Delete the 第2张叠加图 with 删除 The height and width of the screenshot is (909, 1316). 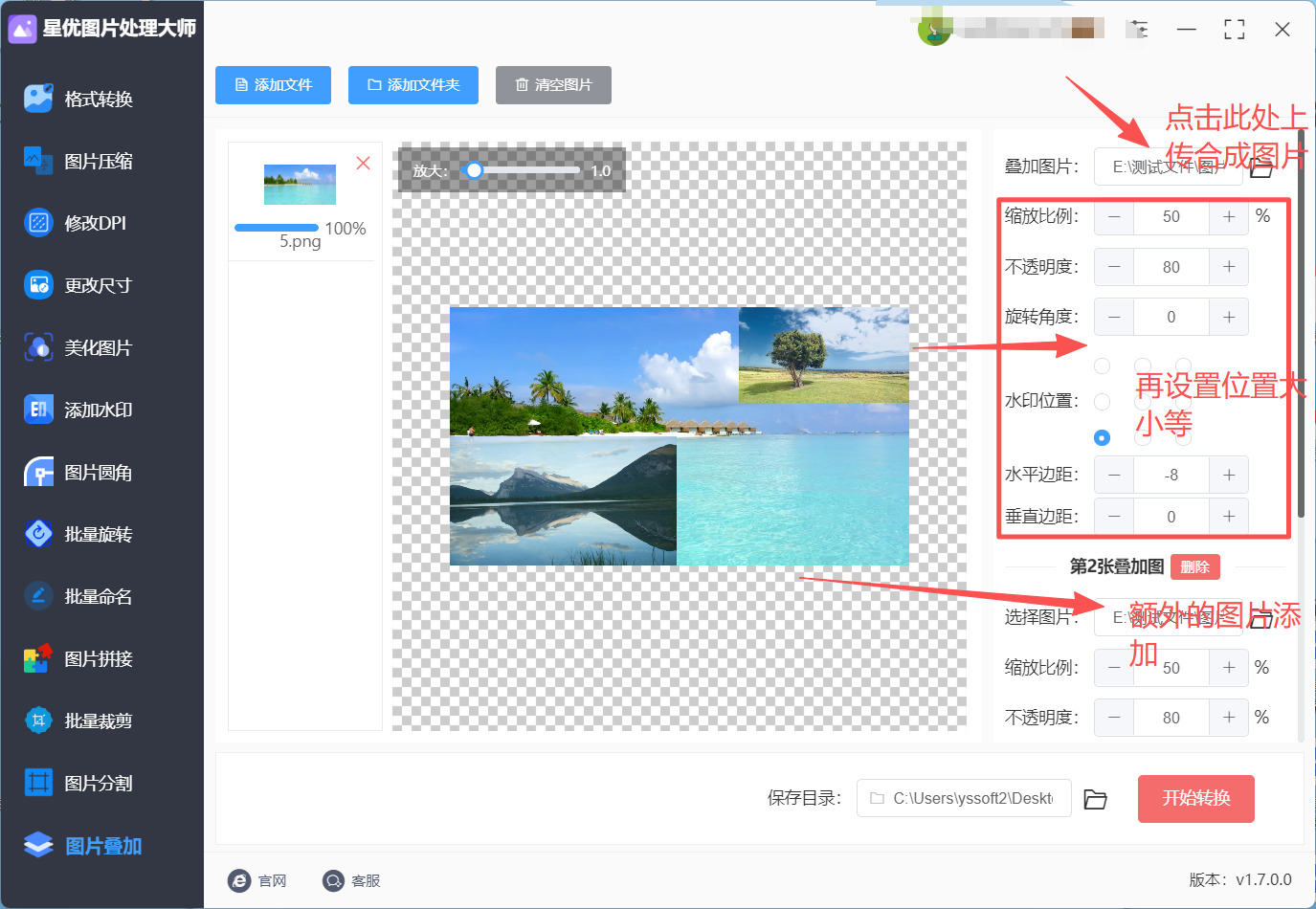pos(1195,567)
